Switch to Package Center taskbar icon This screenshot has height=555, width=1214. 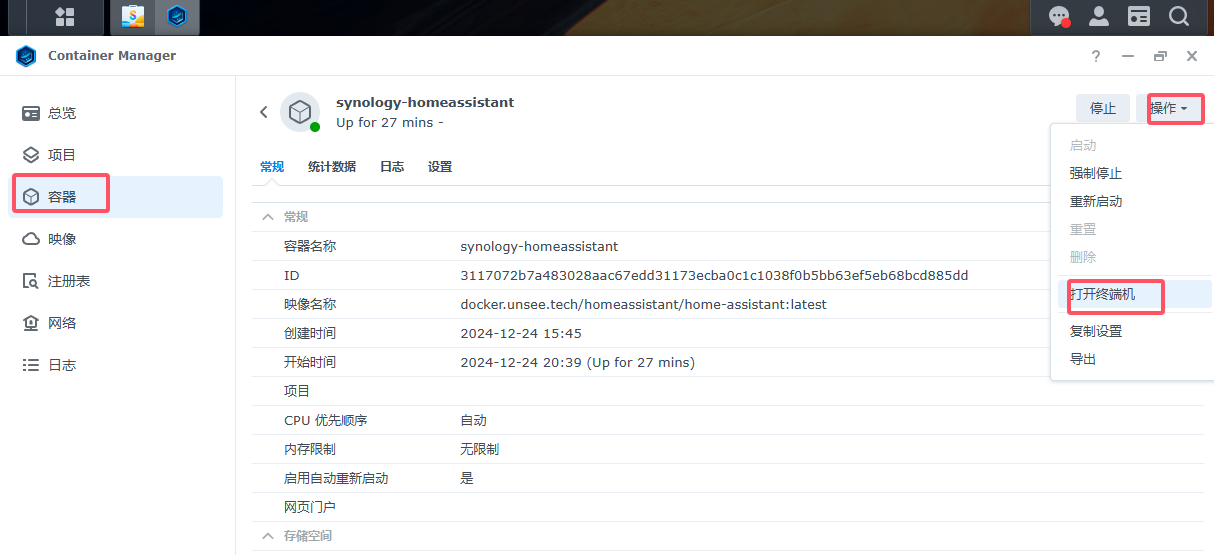(132, 16)
